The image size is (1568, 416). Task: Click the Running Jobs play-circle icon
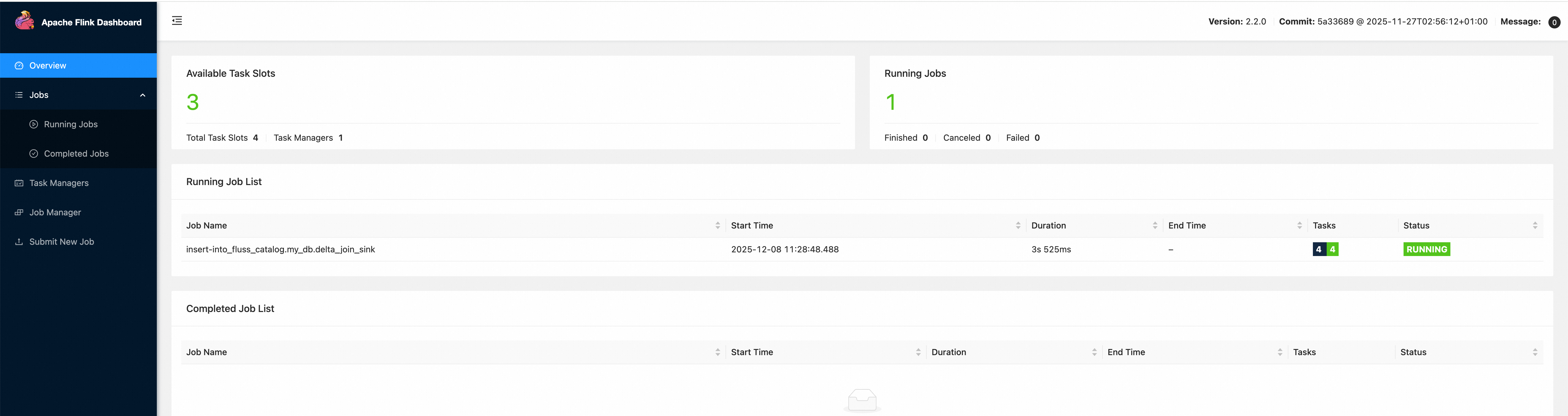click(33, 124)
